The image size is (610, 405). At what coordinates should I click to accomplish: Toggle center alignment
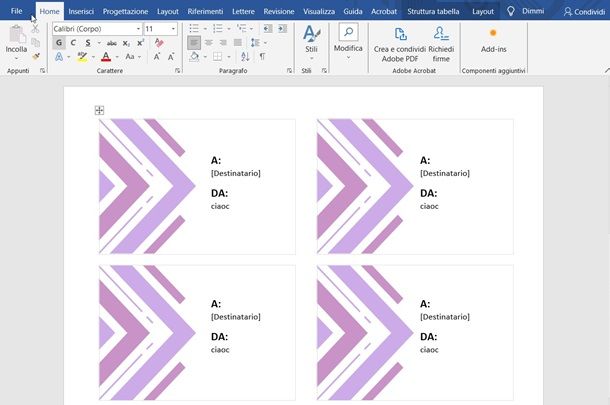click(209, 43)
